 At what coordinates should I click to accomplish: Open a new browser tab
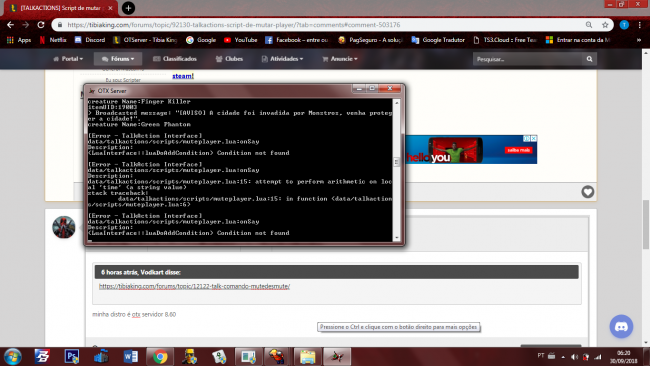pos(128,8)
